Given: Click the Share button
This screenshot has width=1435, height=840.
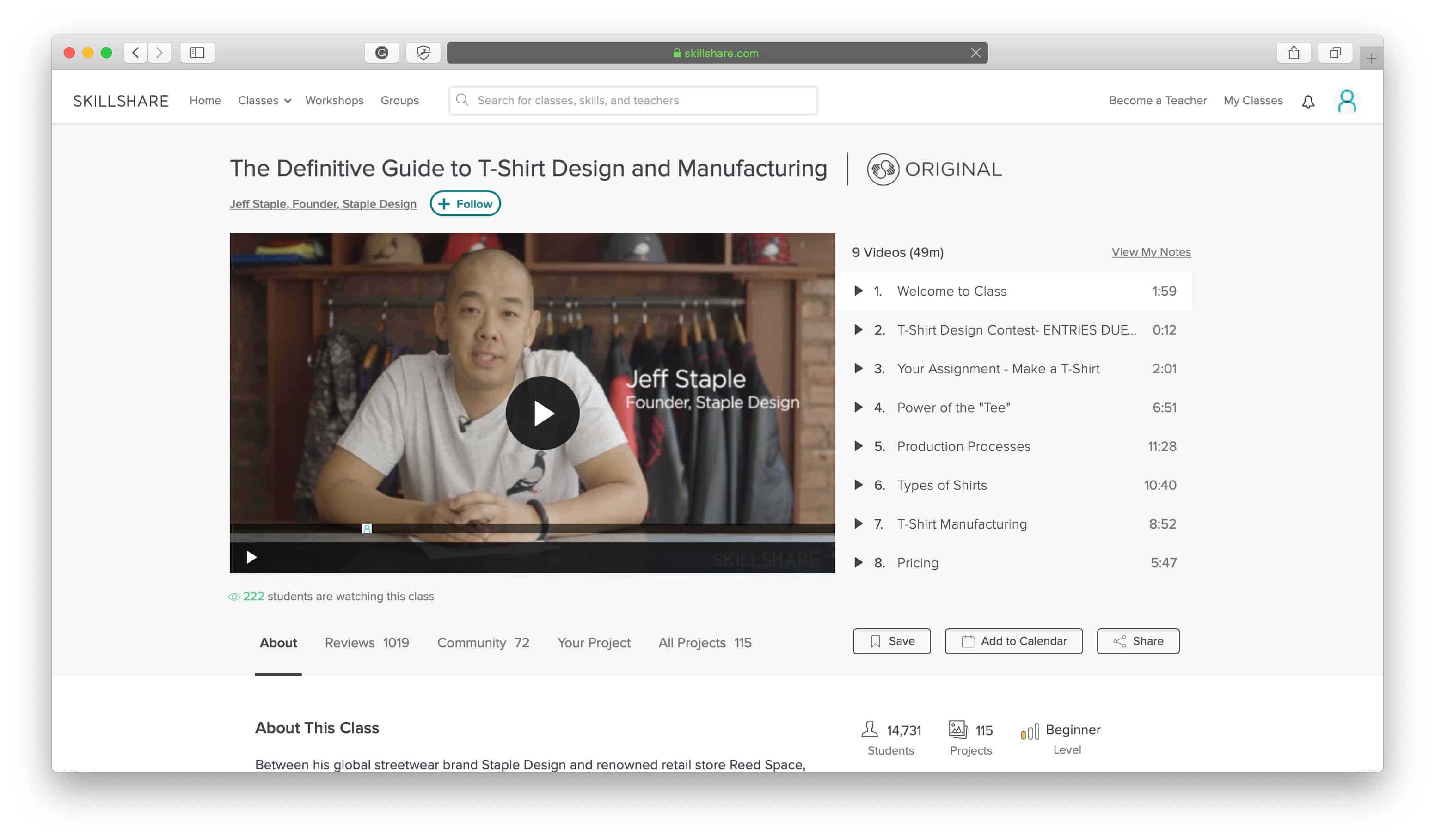Looking at the screenshot, I should tap(1138, 641).
